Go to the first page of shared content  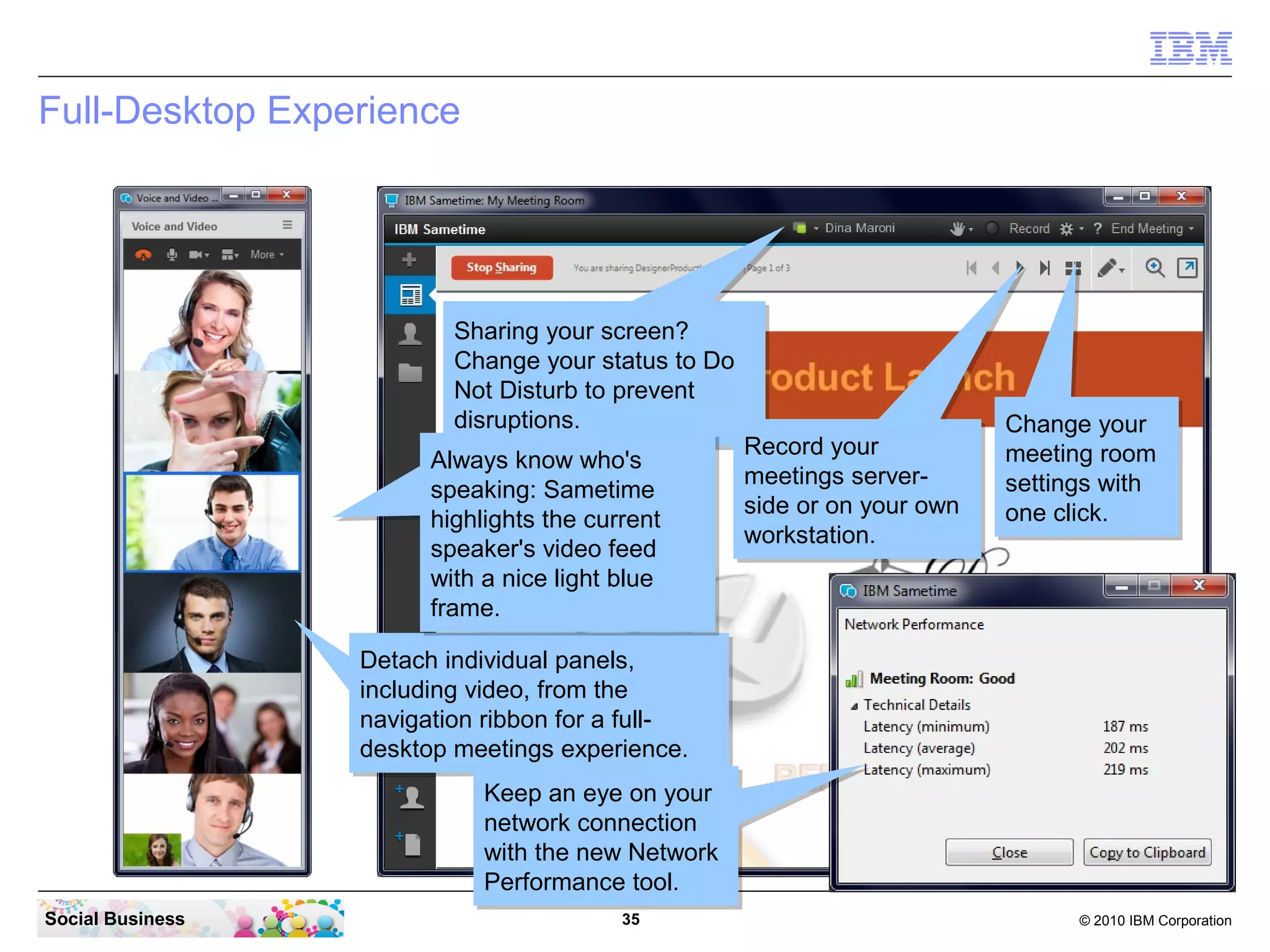coord(972,268)
